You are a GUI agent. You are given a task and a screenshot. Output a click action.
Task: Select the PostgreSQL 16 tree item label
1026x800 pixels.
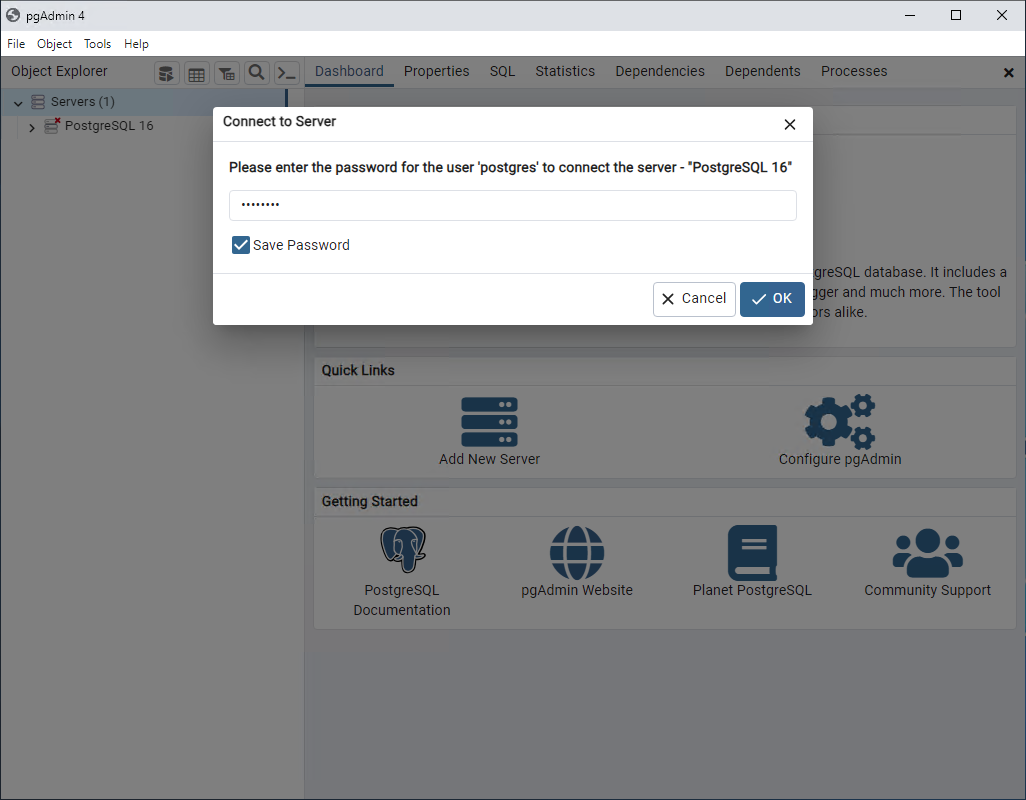coord(109,126)
